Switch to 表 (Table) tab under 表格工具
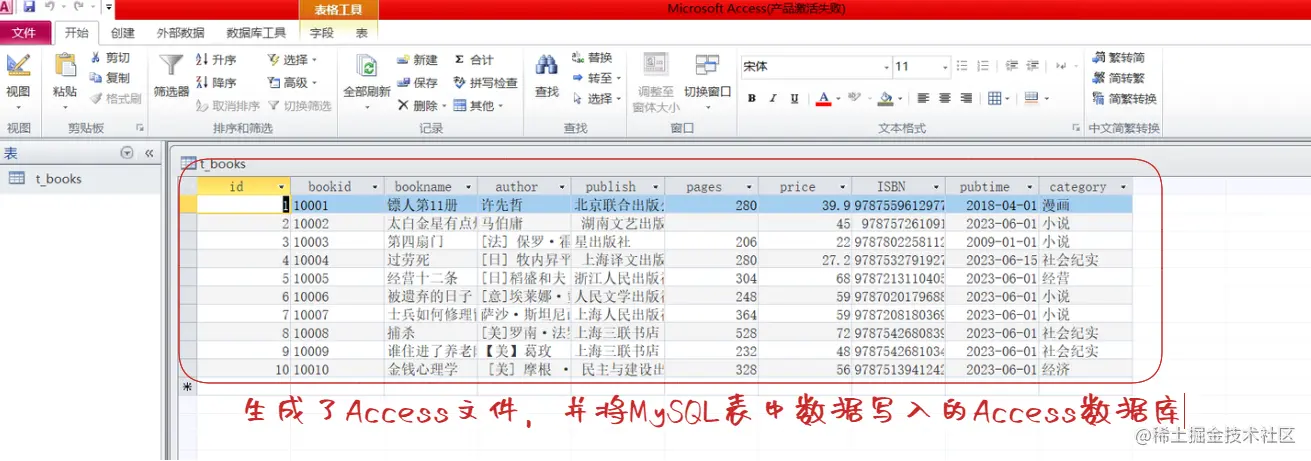This screenshot has height=461, width=1311. (x=362, y=33)
